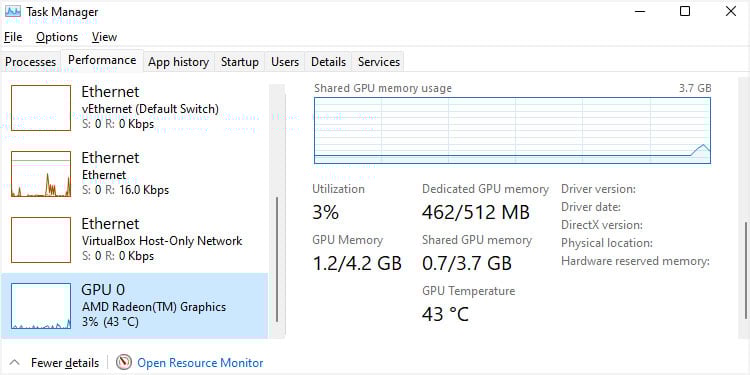This screenshot has height=375, width=750.
Task: Click the 462/512 MB dedicated memory value
Action: coord(476,212)
